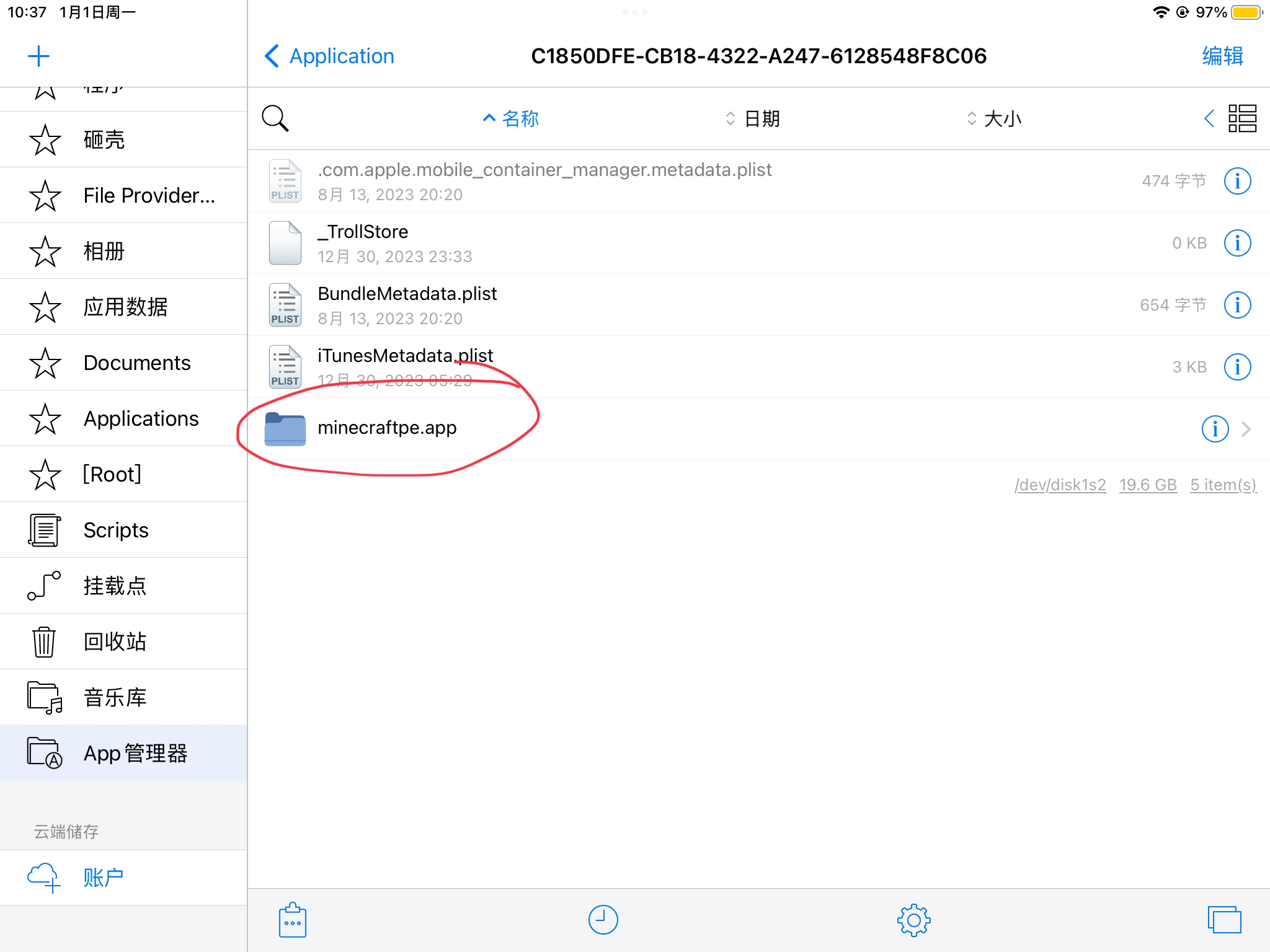Open 应用数据 favorite in sidebar

pos(123,307)
